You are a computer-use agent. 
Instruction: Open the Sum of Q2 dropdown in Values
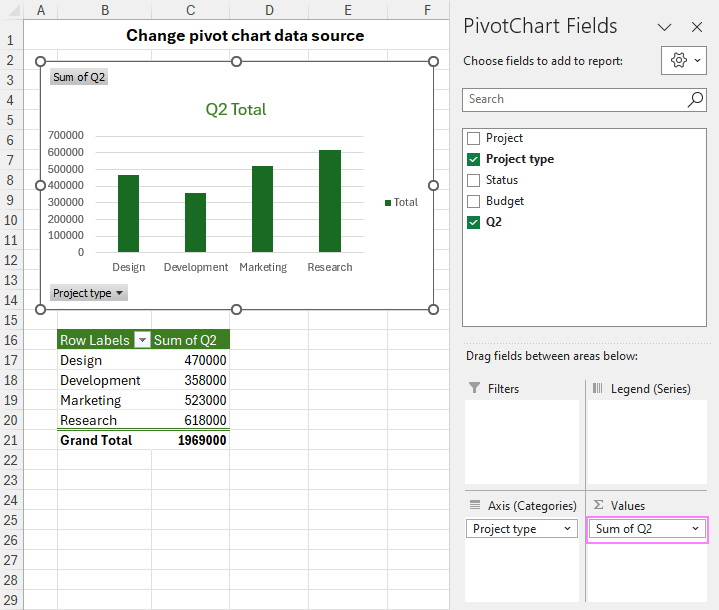(695, 528)
